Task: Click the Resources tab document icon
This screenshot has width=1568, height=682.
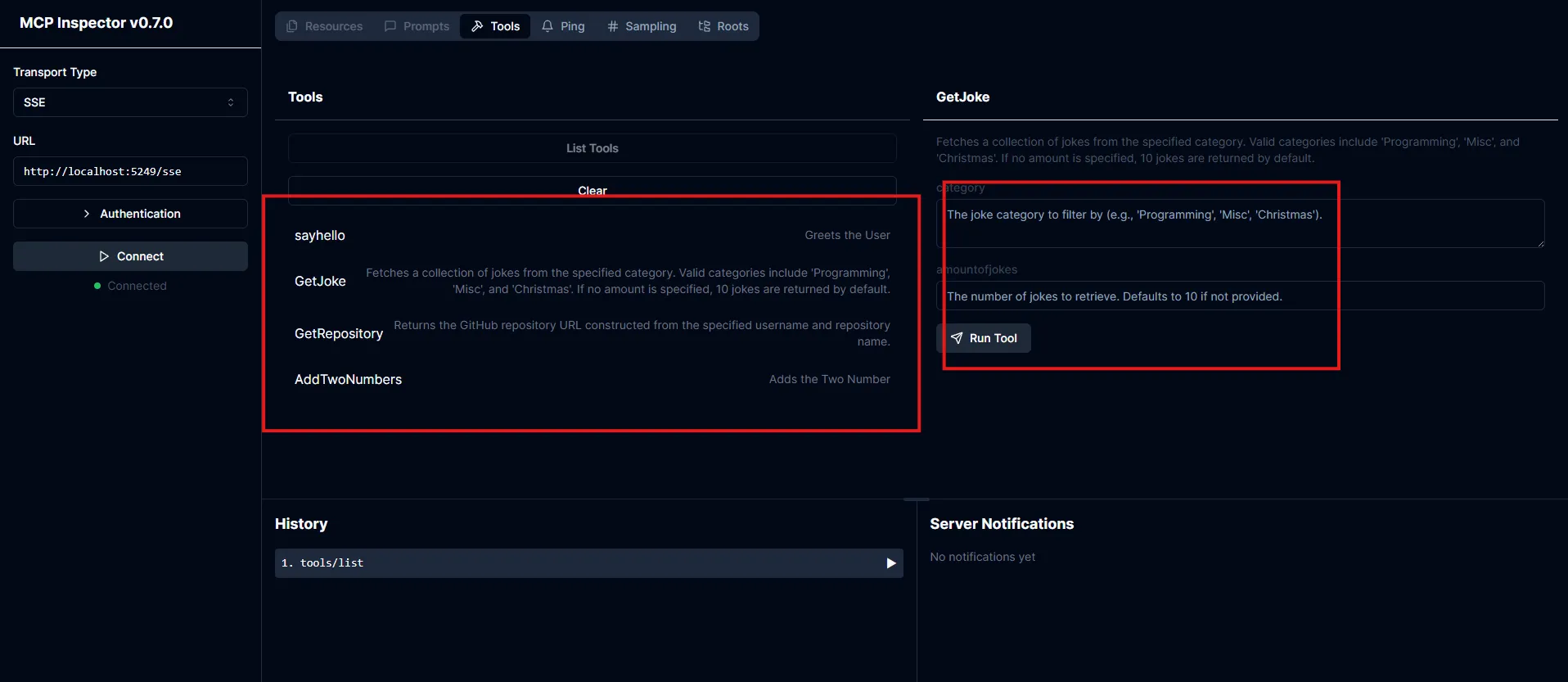Action: pos(292,26)
